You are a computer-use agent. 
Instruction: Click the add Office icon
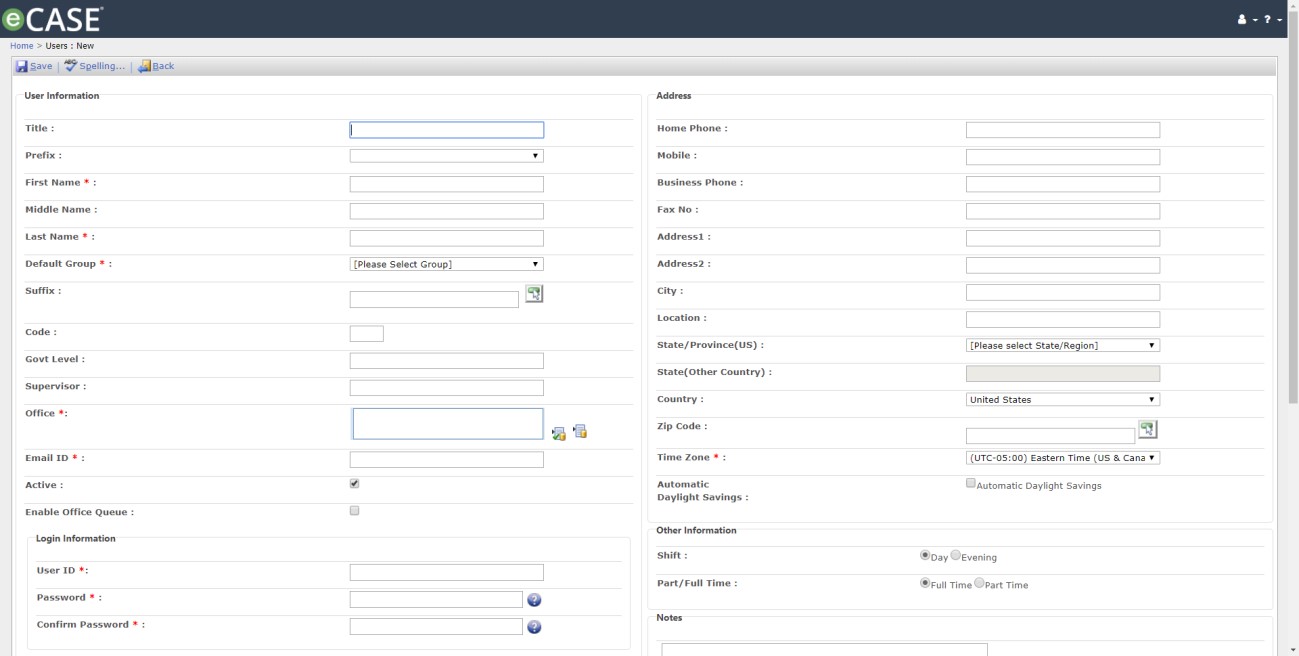pos(558,433)
